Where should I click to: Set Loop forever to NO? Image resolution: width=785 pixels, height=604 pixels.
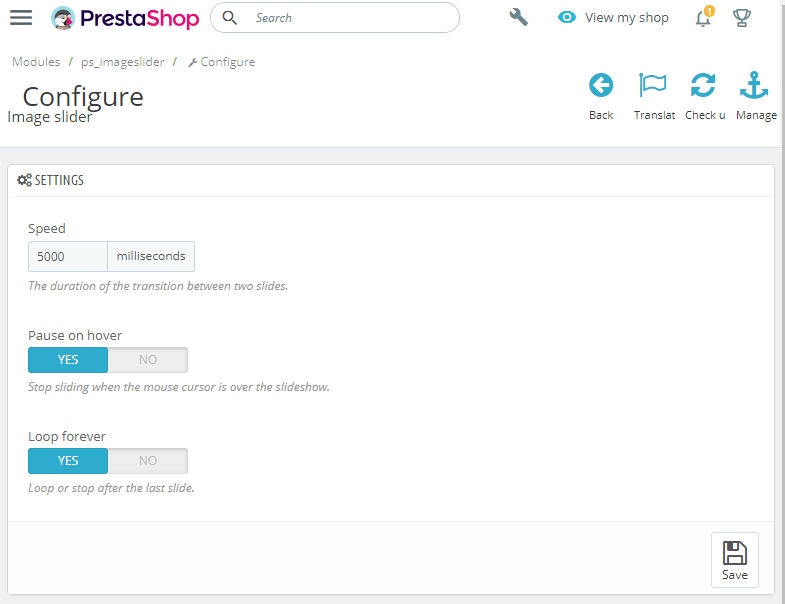(x=148, y=461)
